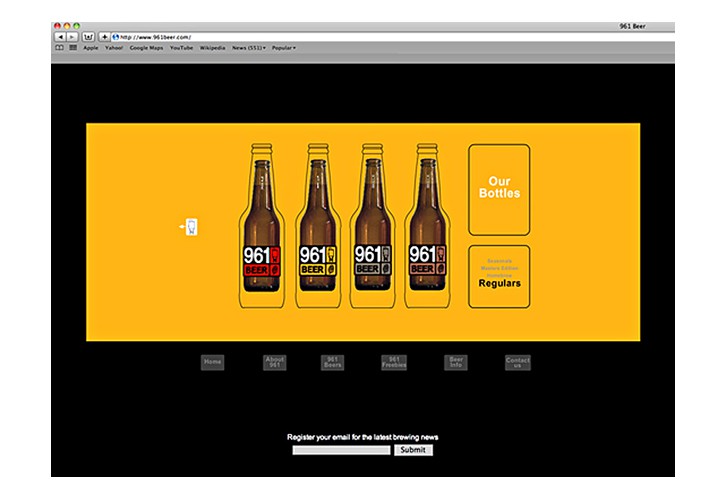Click the white glass arrow icon left of bottles

click(189, 227)
